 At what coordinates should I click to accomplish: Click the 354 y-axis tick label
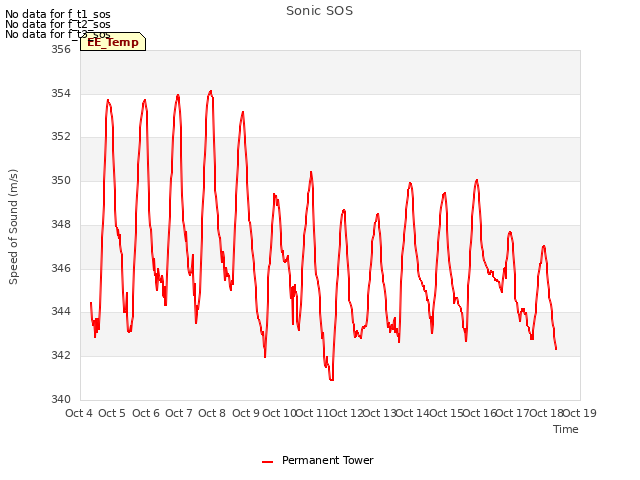point(61,93)
